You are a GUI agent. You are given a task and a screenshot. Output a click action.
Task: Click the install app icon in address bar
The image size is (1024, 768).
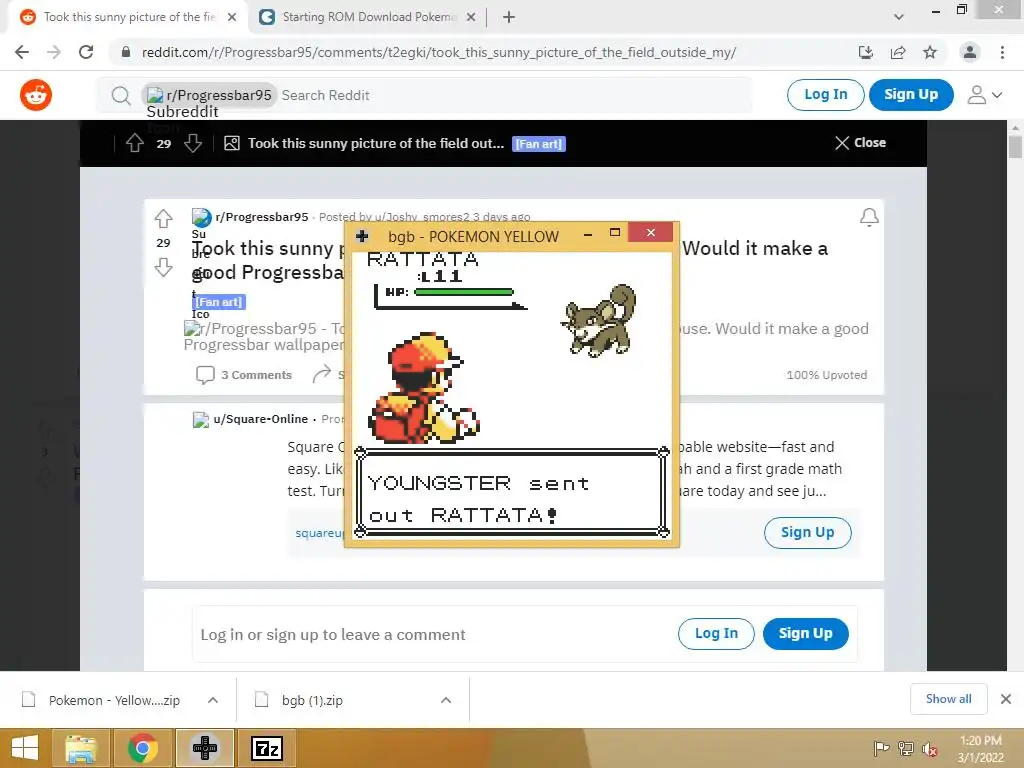tap(866, 52)
